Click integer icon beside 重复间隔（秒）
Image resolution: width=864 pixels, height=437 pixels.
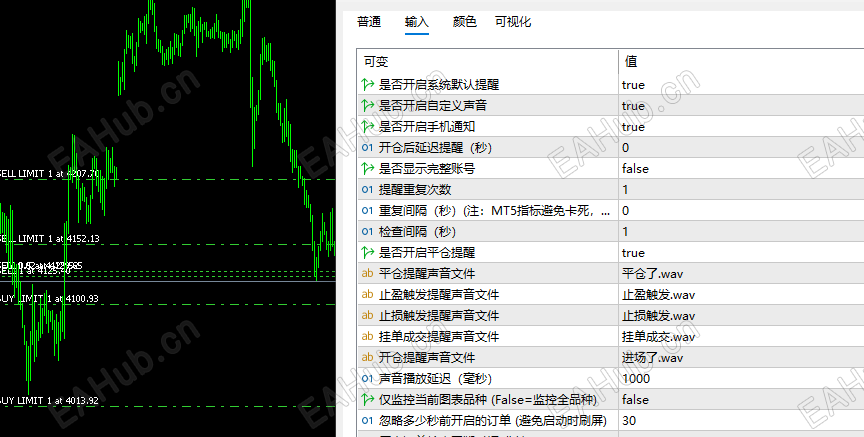368,211
